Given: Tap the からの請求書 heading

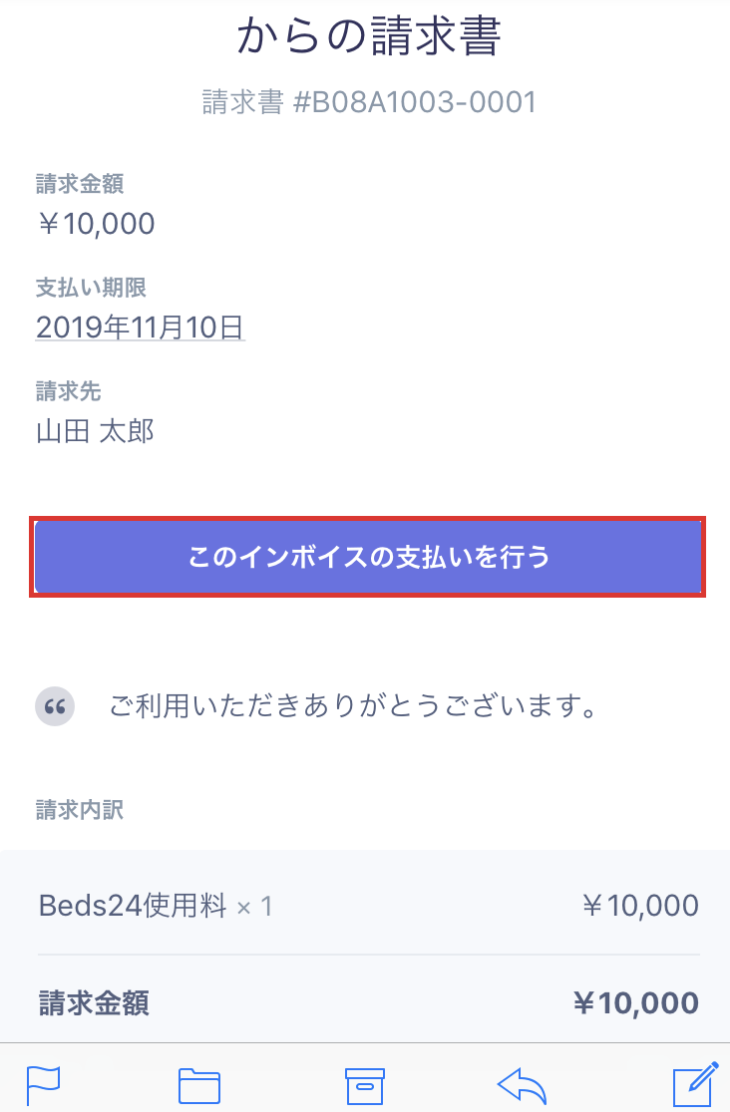Looking at the screenshot, I should point(369,37).
